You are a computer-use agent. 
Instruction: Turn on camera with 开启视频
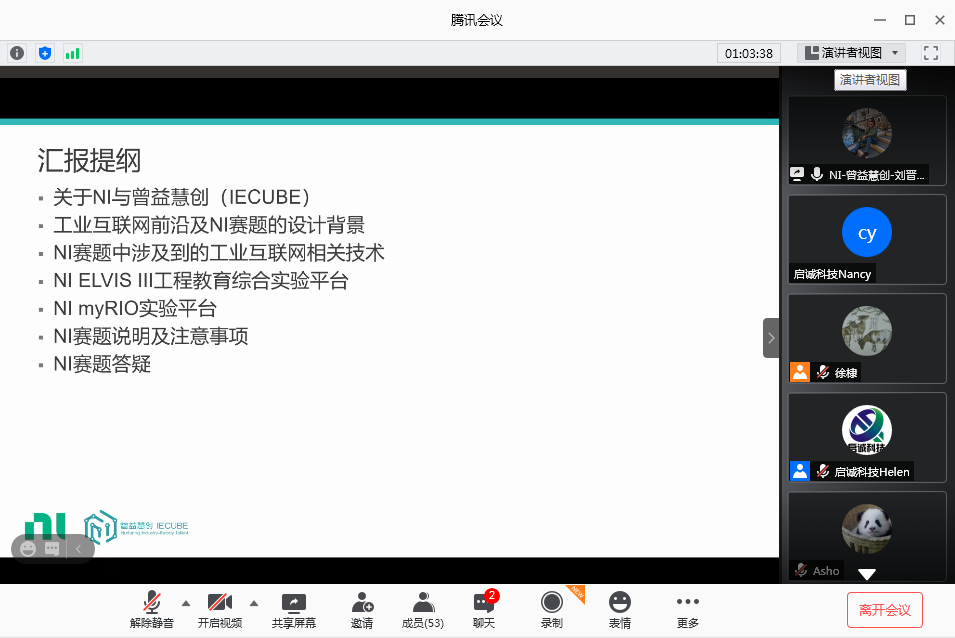[220, 610]
